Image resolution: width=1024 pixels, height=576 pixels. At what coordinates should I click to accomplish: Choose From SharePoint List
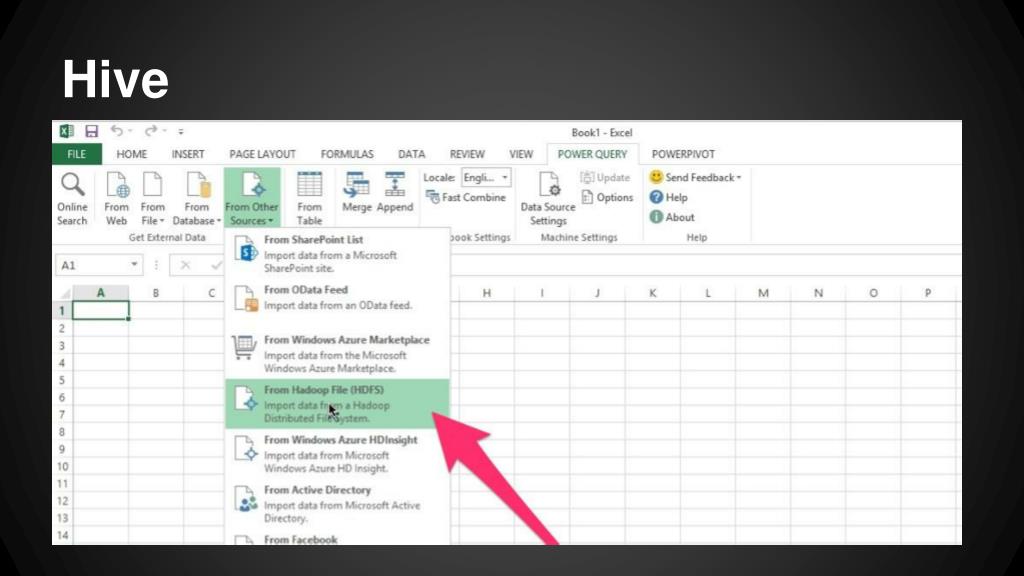point(338,253)
